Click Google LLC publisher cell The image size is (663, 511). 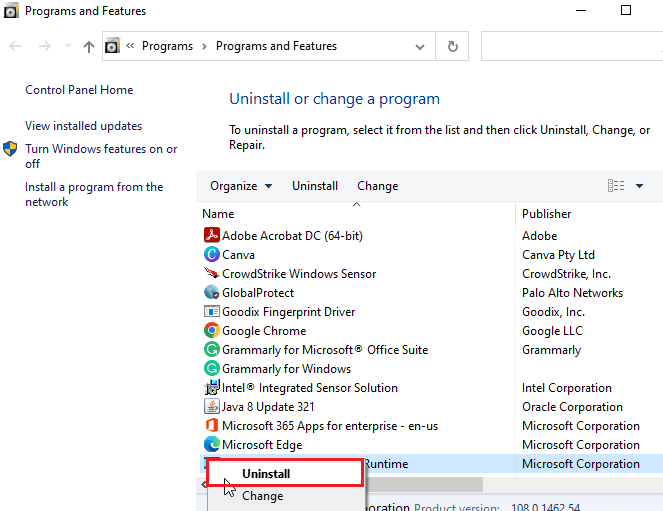coord(552,331)
